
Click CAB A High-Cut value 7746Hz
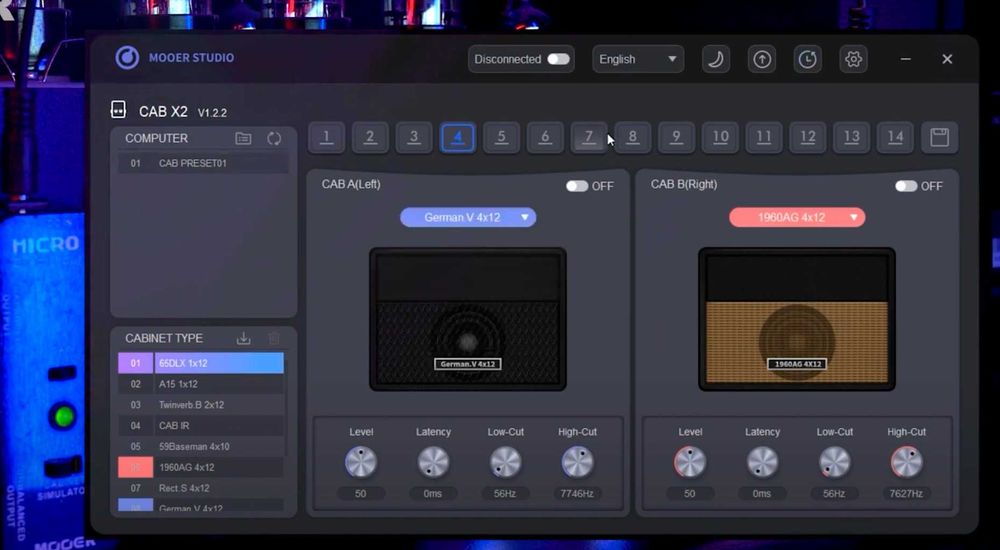tap(577, 493)
